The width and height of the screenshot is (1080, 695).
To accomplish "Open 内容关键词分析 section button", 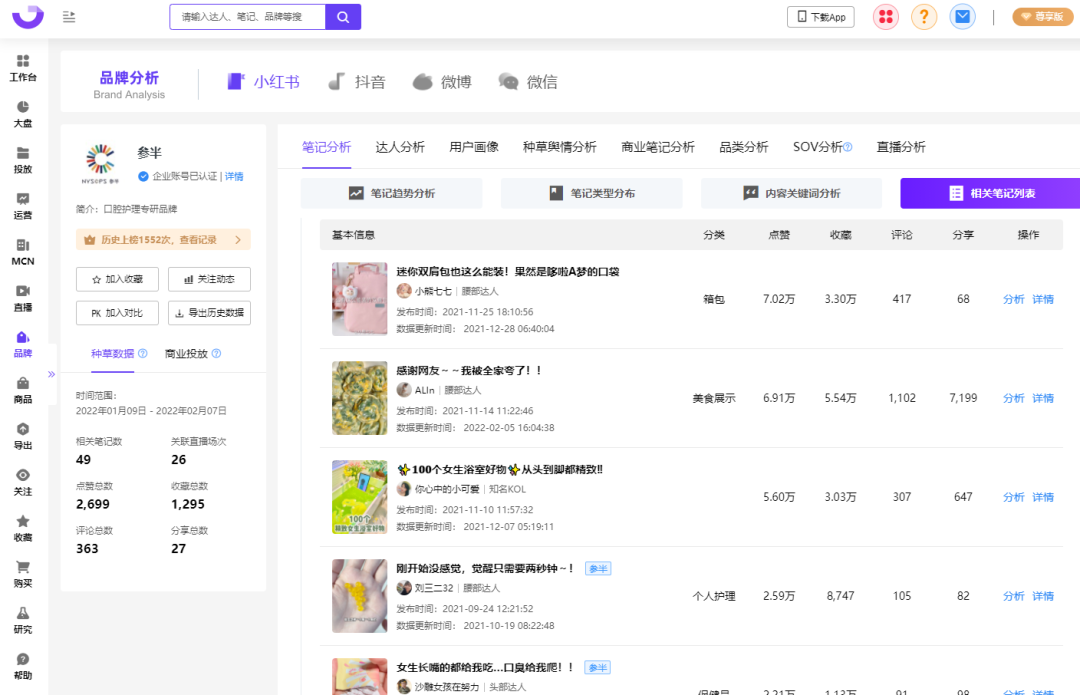I will click(791, 194).
